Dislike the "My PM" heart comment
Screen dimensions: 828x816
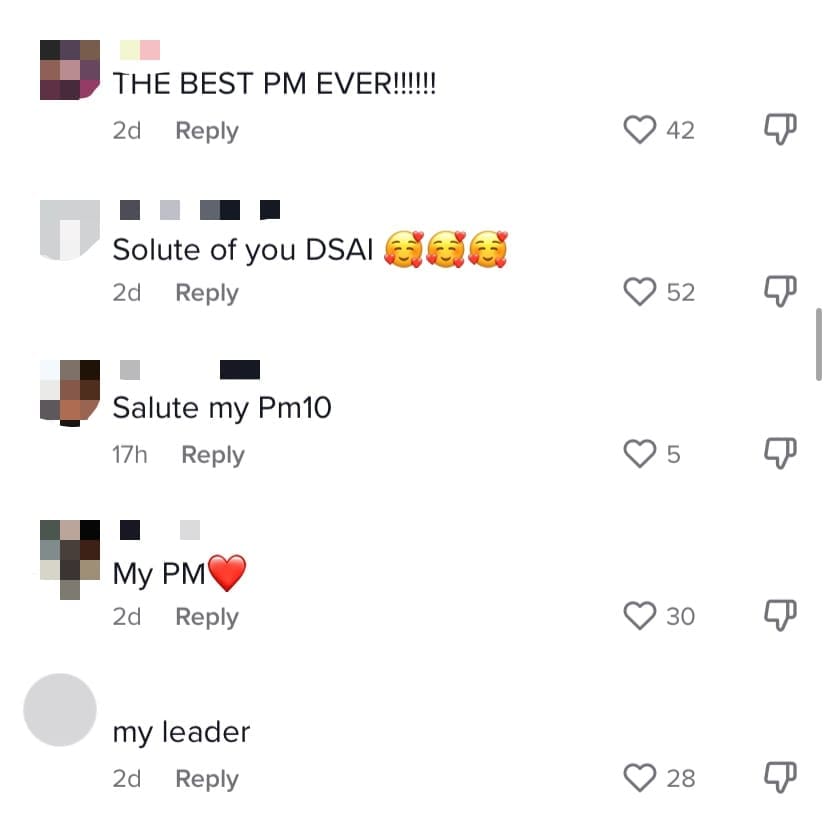click(x=780, y=615)
